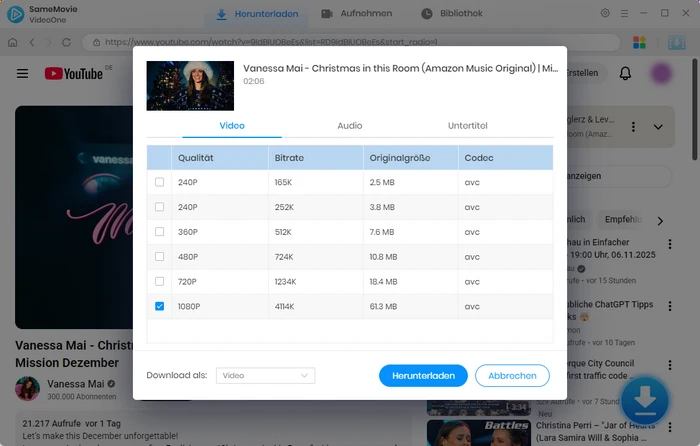Image resolution: width=700 pixels, height=446 pixels.
Task: Click the Abbrechen button
Action: 512,376
